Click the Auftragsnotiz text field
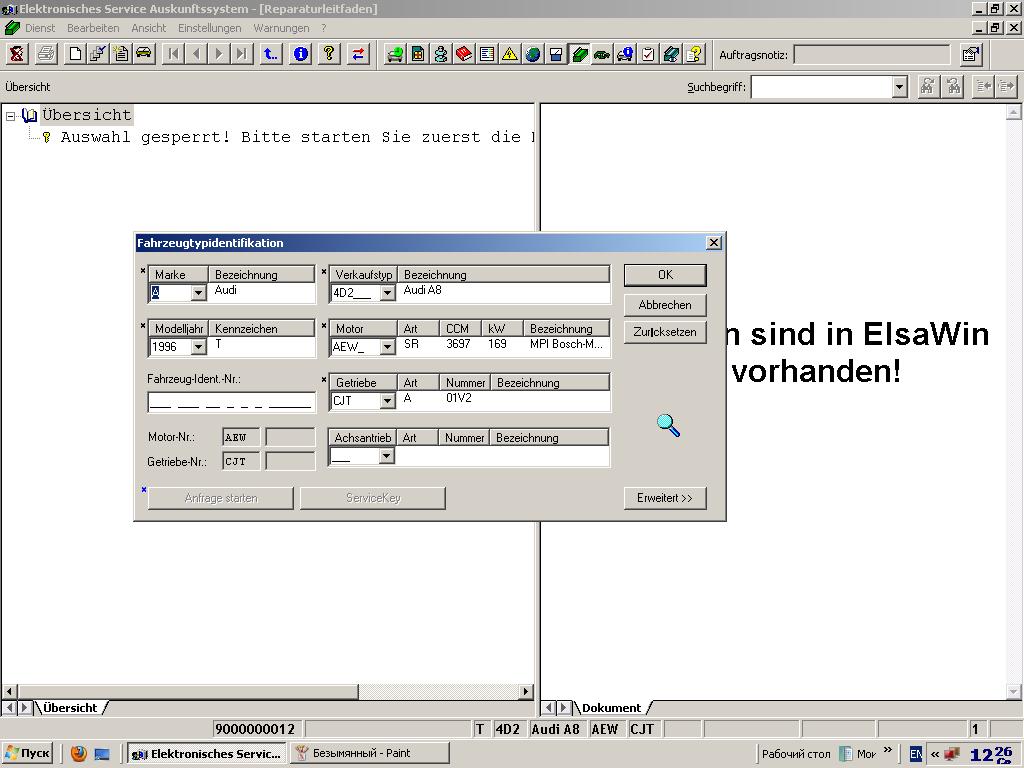 [872, 55]
